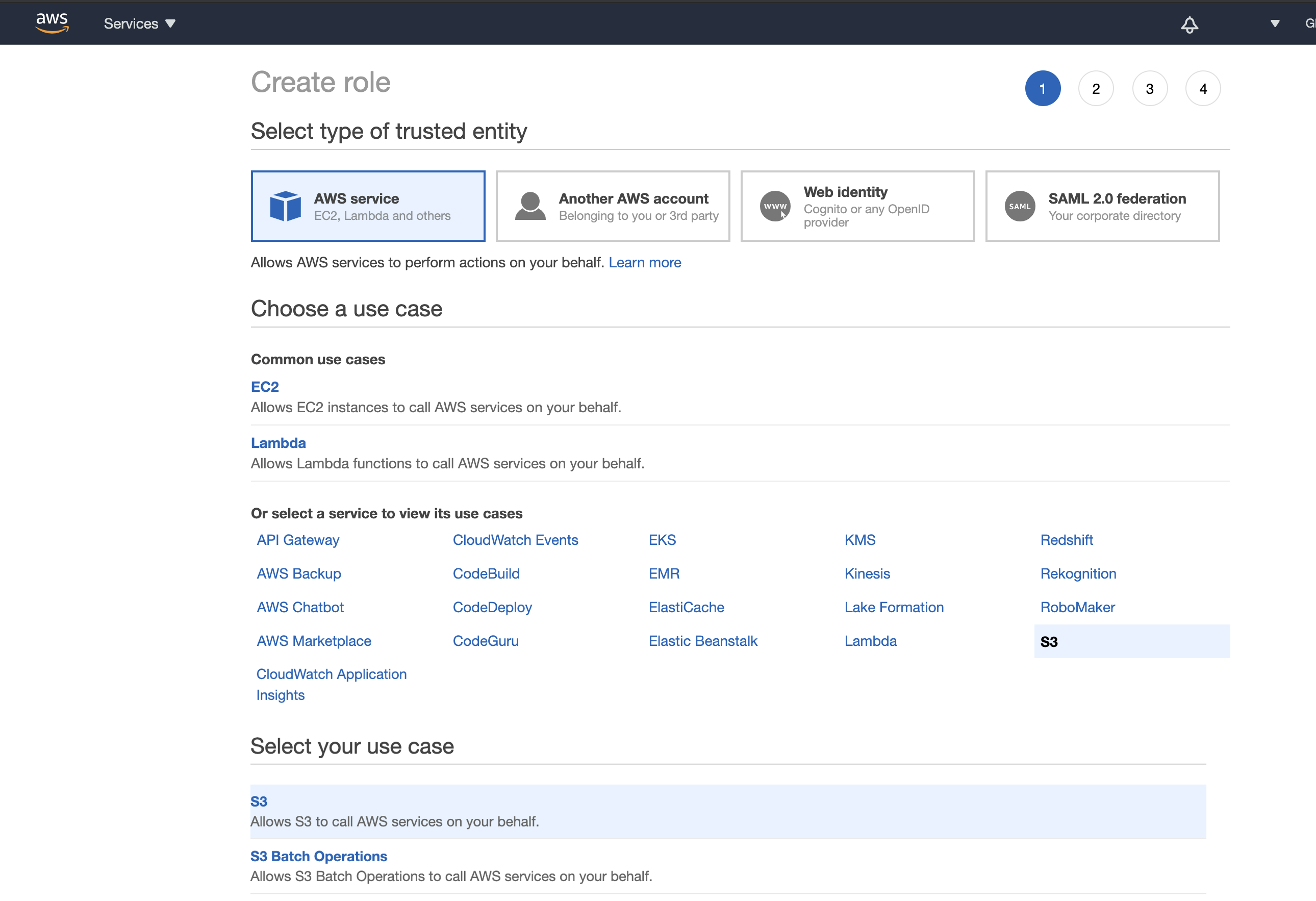Select the CodeDeploy service
This screenshot has width=1316, height=901.
[x=492, y=608]
